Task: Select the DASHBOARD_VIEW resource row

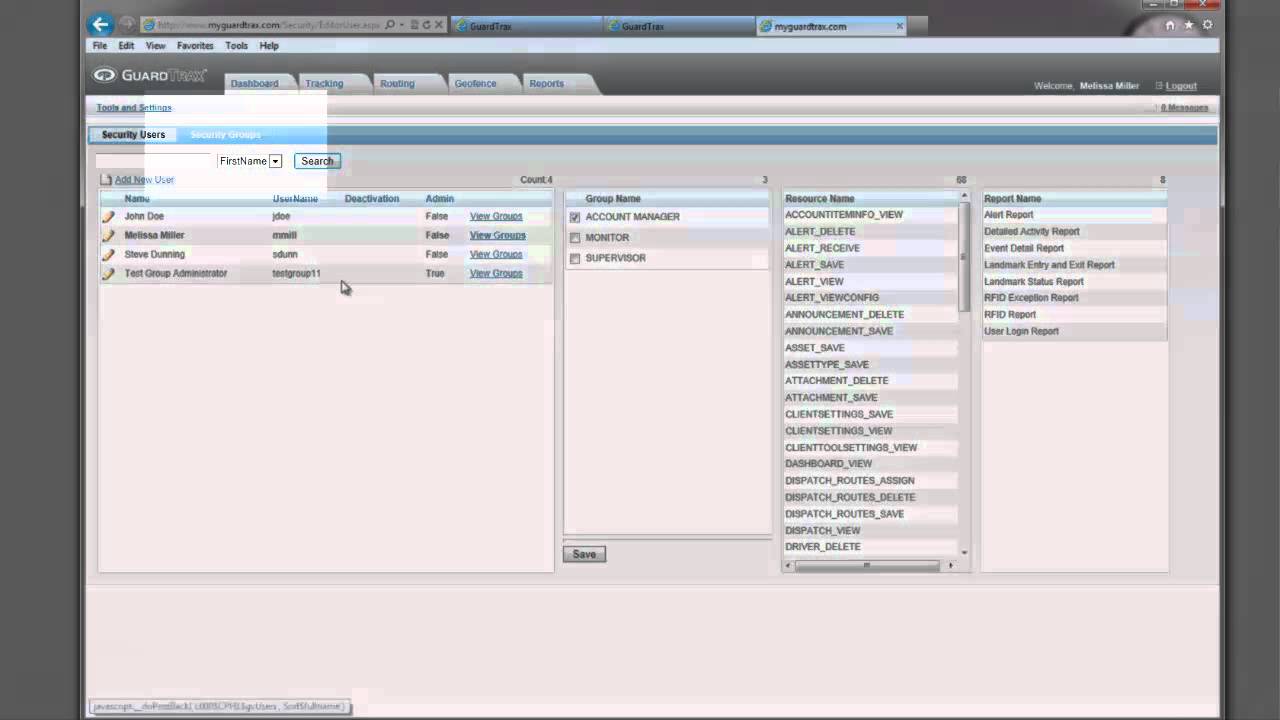Action: [870, 464]
